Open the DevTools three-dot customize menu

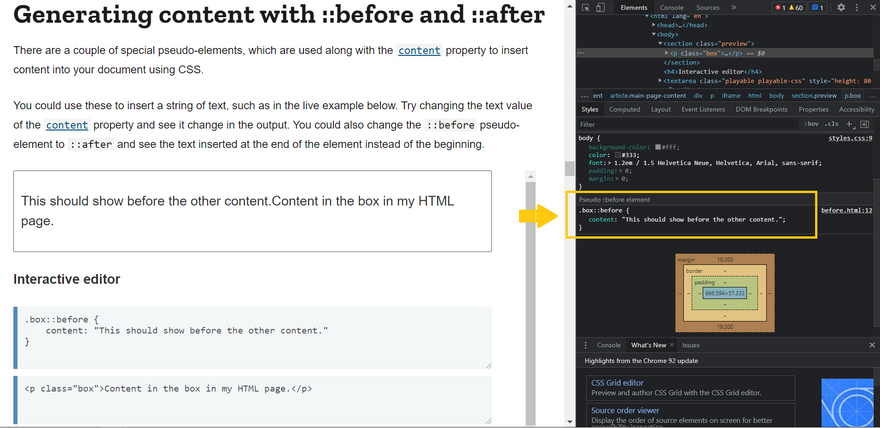point(857,7)
